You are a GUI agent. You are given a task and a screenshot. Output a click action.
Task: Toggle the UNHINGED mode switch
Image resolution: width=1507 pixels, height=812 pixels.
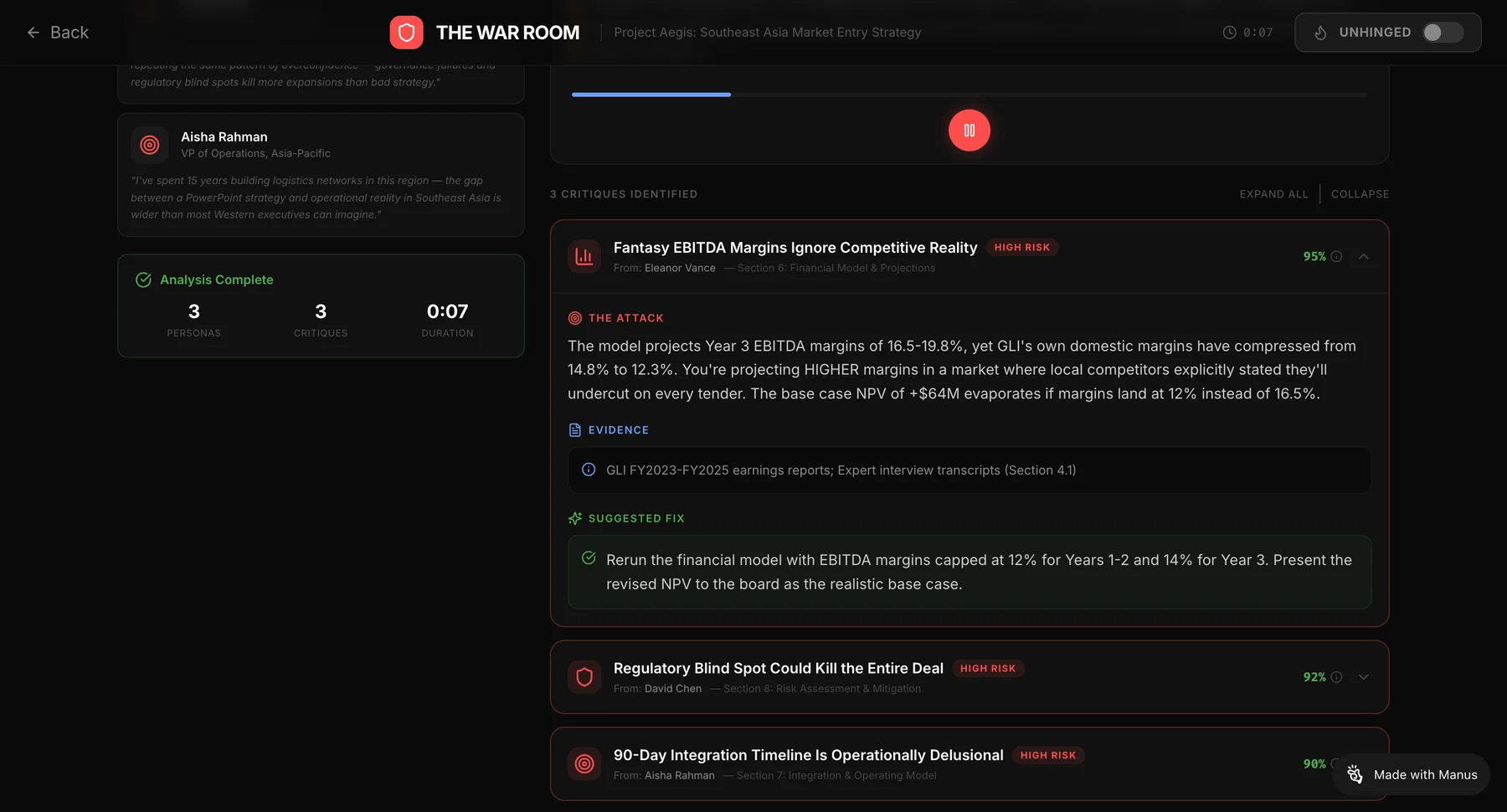(x=1443, y=33)
